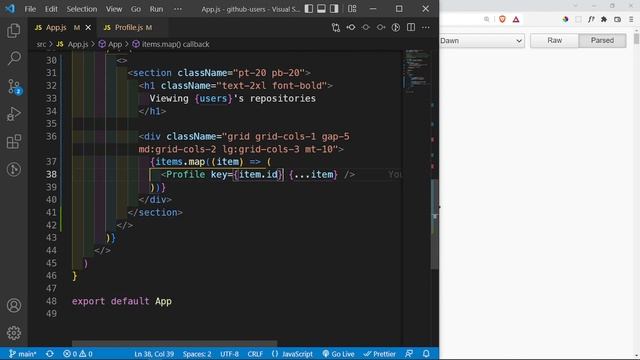Open browser extensions puzzle icon

pyautogui.click(x=604, y=19)
